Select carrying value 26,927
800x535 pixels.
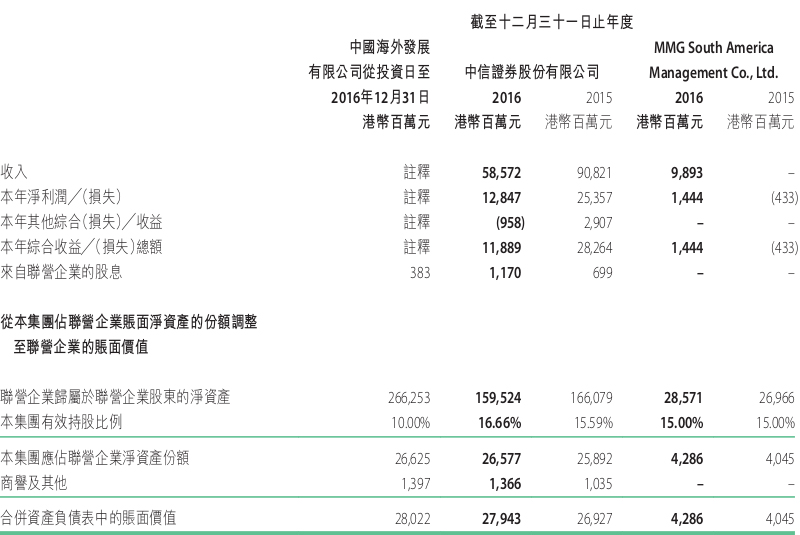(594, 519)
